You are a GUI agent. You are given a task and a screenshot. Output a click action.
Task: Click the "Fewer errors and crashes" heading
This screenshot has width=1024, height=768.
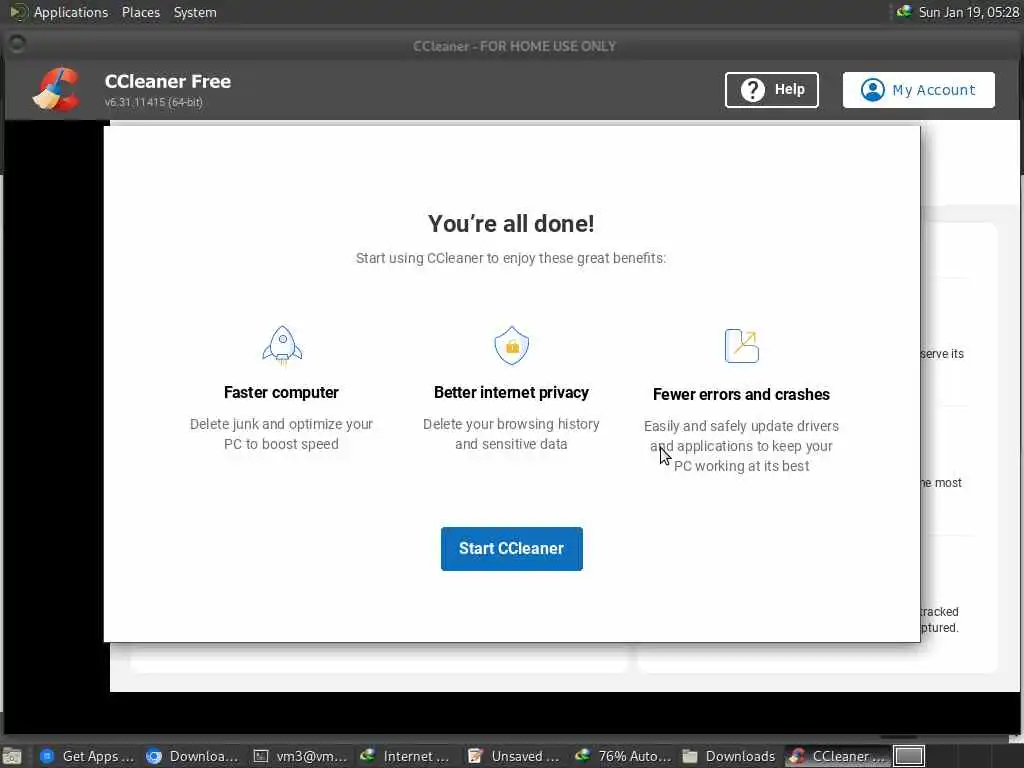pos(741,394)
